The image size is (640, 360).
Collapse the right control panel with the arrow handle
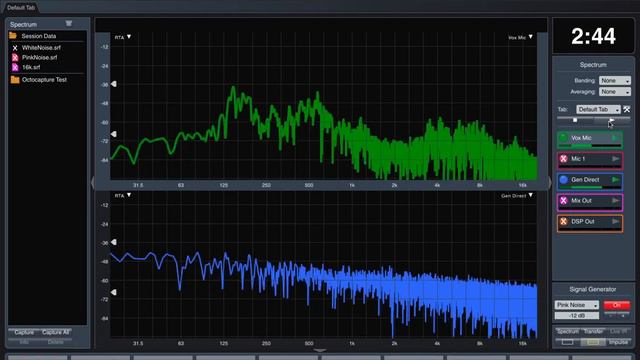coord(549,182)
